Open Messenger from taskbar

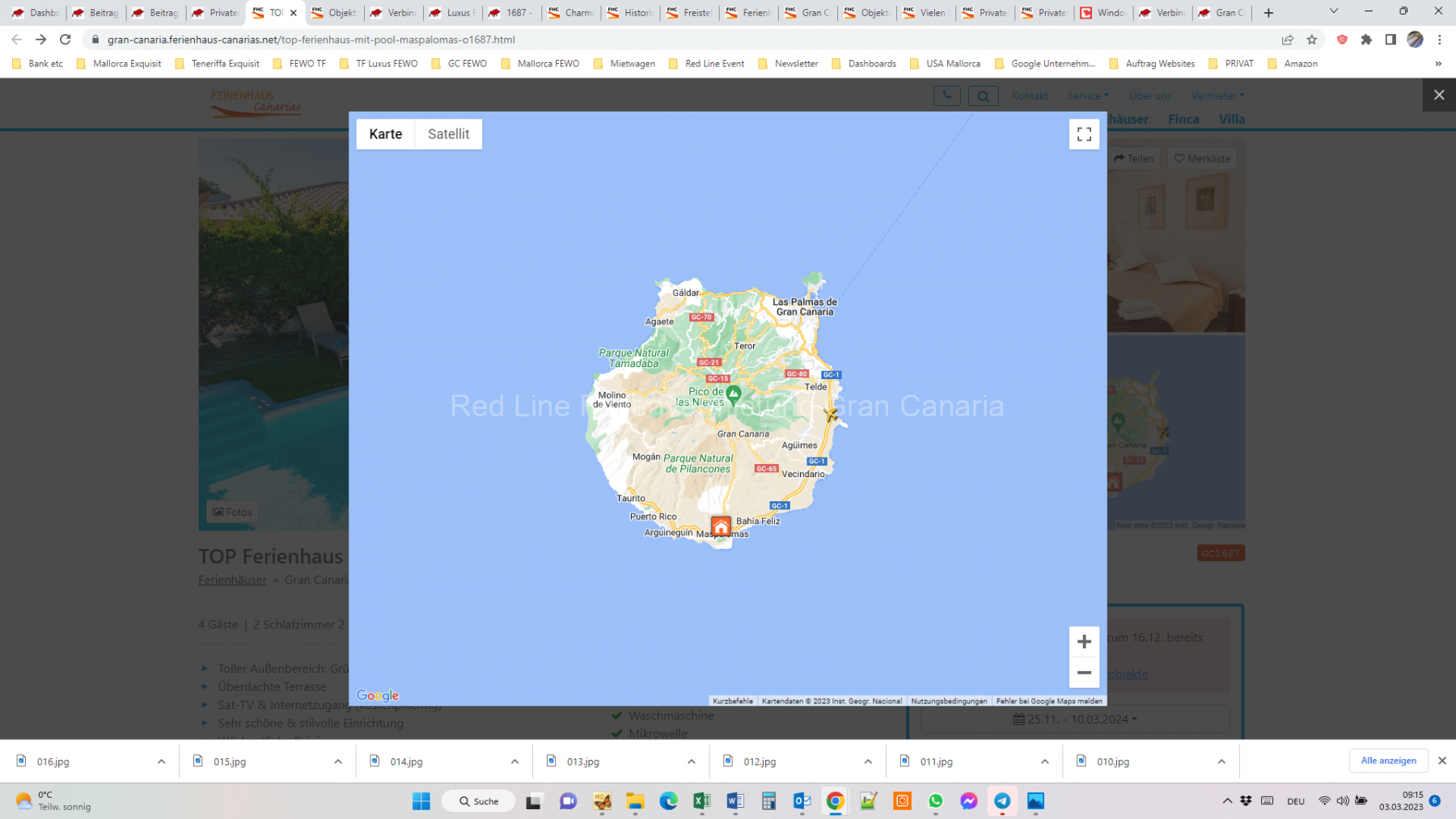(x=969, y=801)
